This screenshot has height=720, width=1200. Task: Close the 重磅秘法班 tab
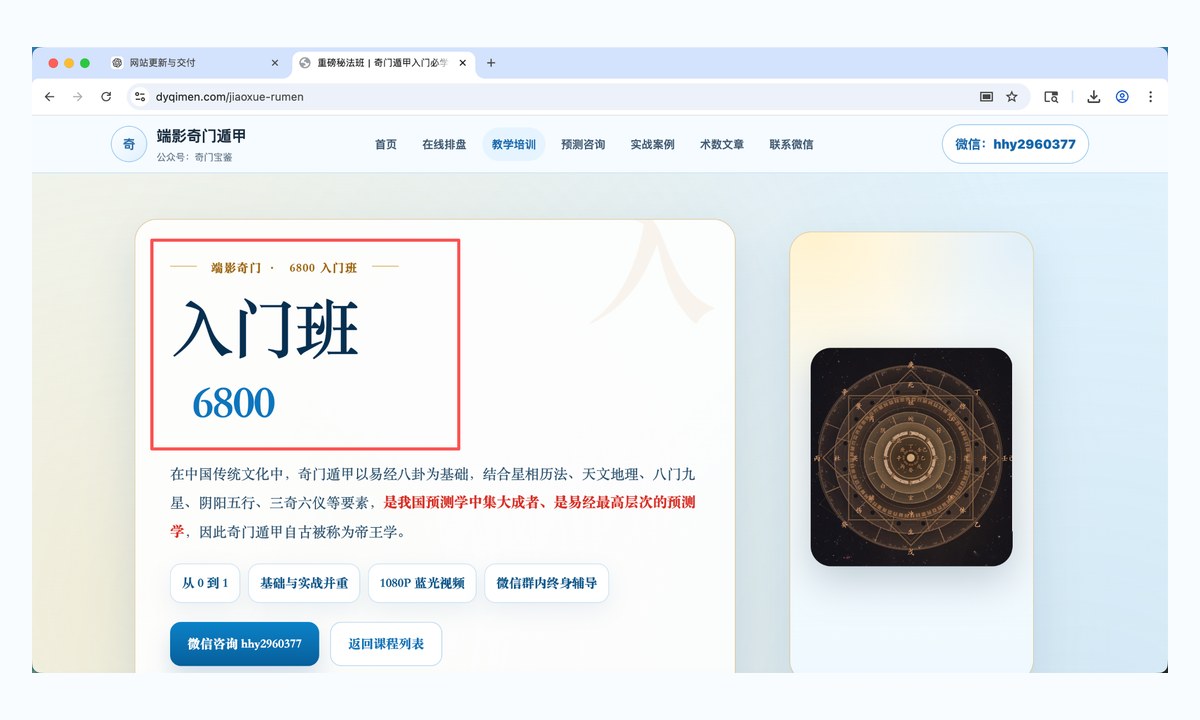click(x=462, y=63)
